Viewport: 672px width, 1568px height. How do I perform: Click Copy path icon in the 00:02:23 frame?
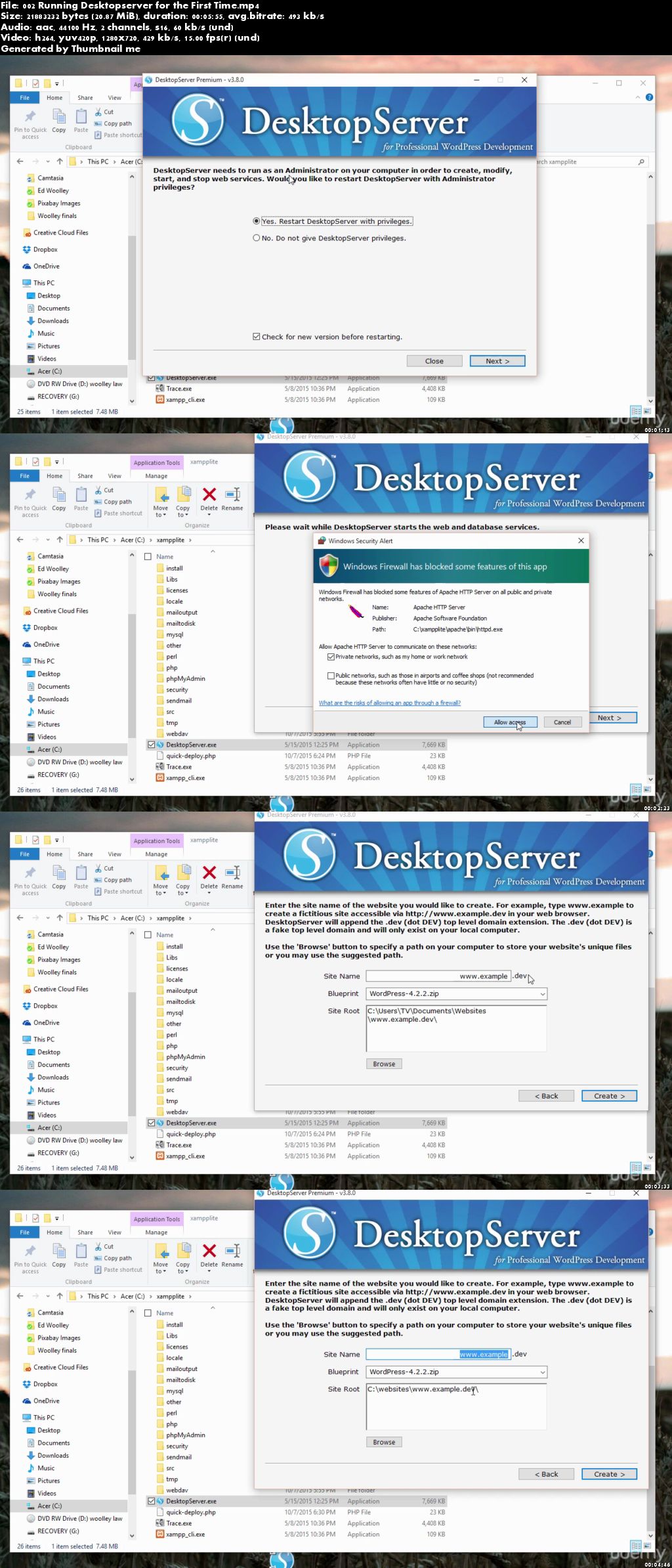(98, 502)
